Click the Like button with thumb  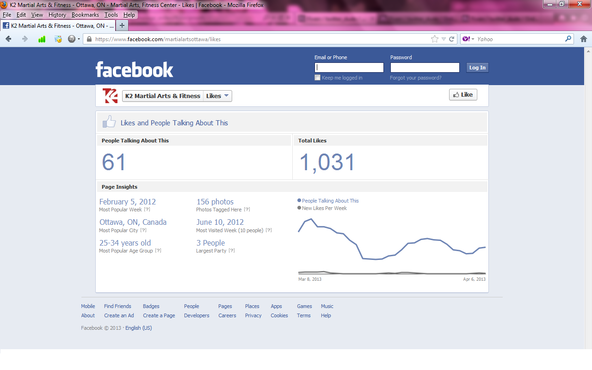coord(463,95)
